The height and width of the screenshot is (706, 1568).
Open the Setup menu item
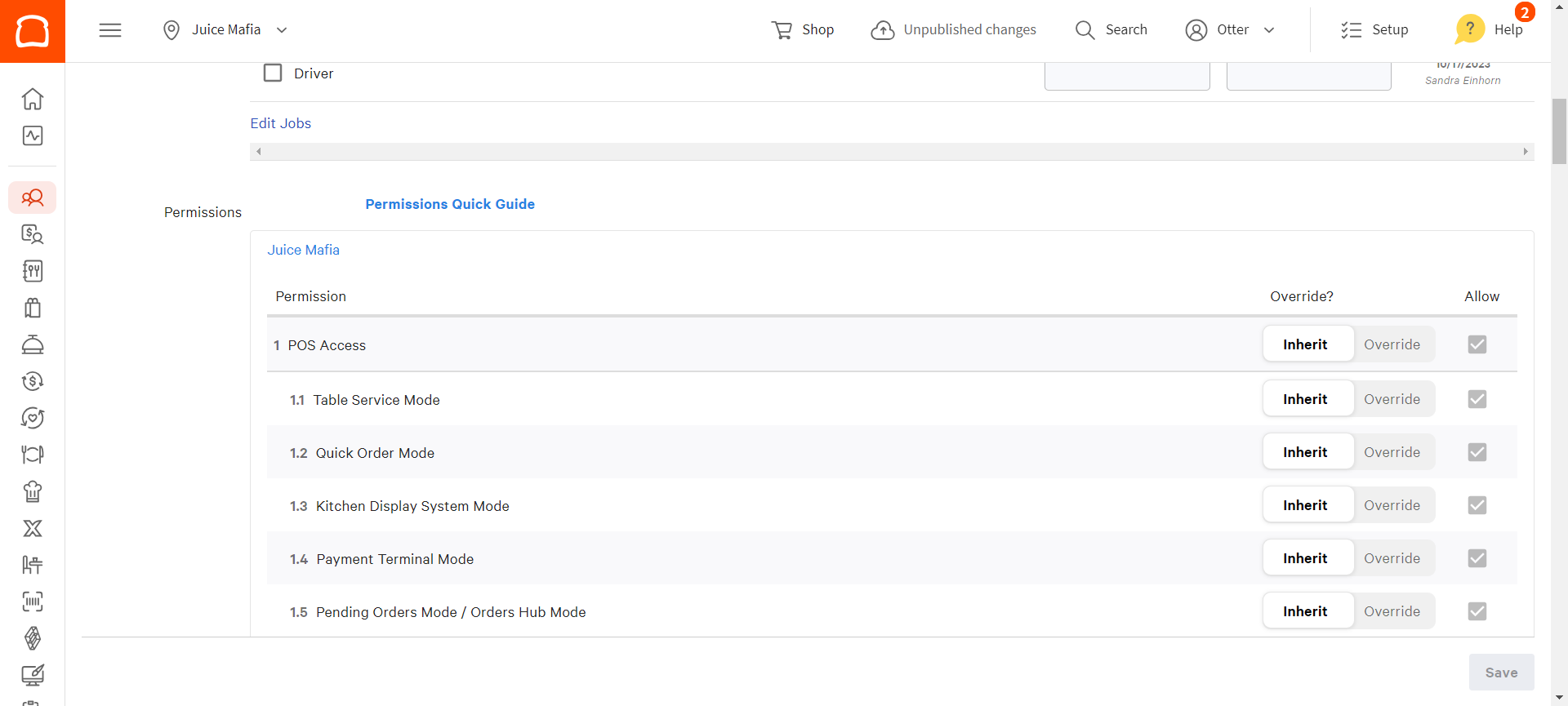1374,30
